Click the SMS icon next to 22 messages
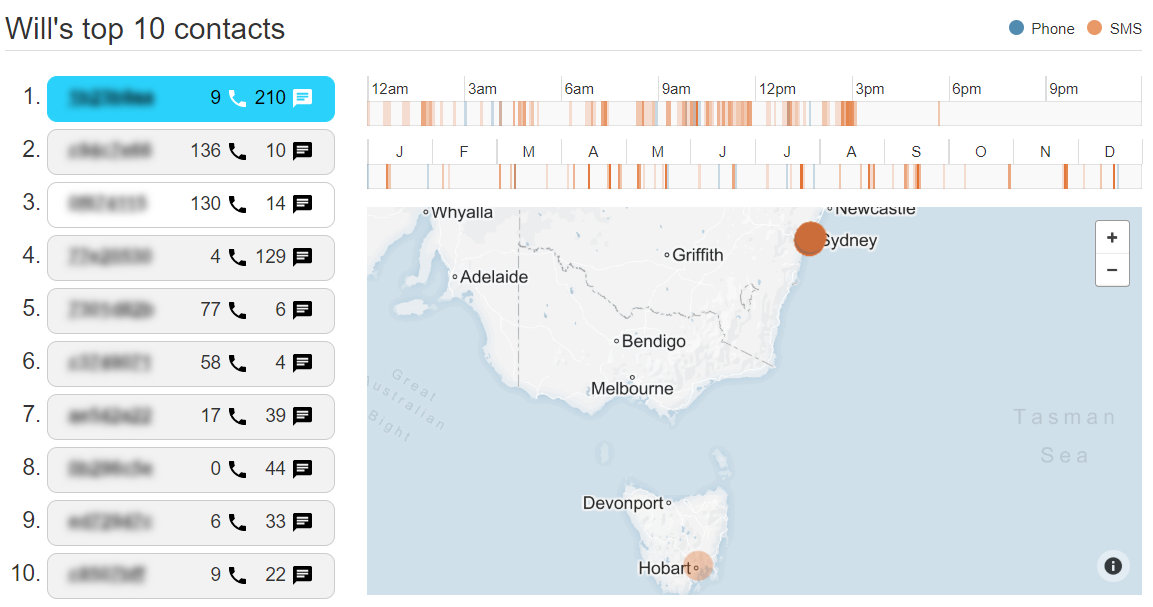The width and height of the screenshot is (1153, 607). [x=302, y=575]
